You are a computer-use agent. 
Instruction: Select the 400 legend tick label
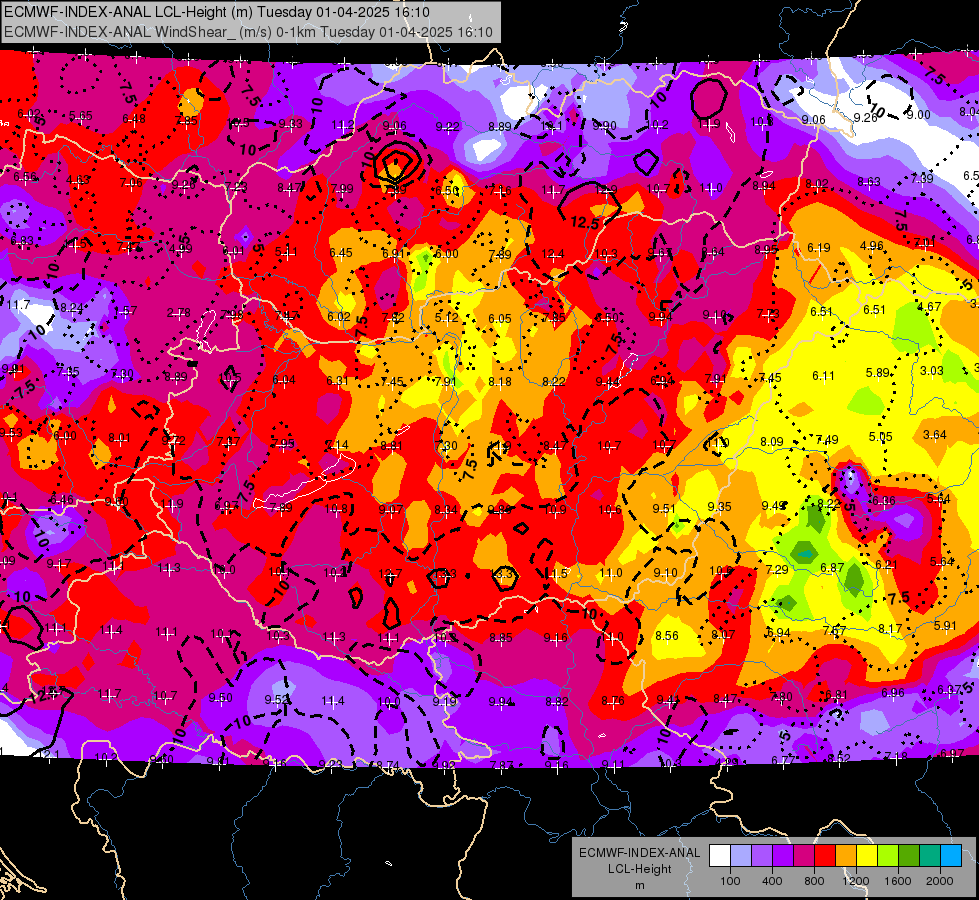point(772,881)
